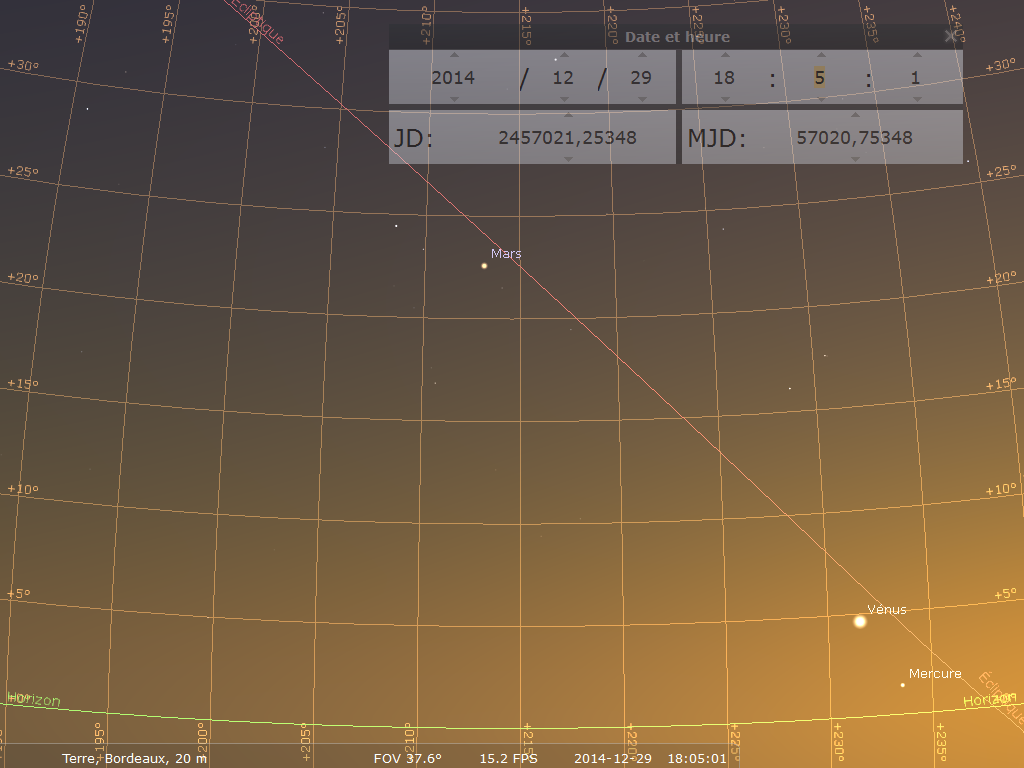1024x768 pixels.
Task: Increase the minutes with the up arrow
Action: 820,56
